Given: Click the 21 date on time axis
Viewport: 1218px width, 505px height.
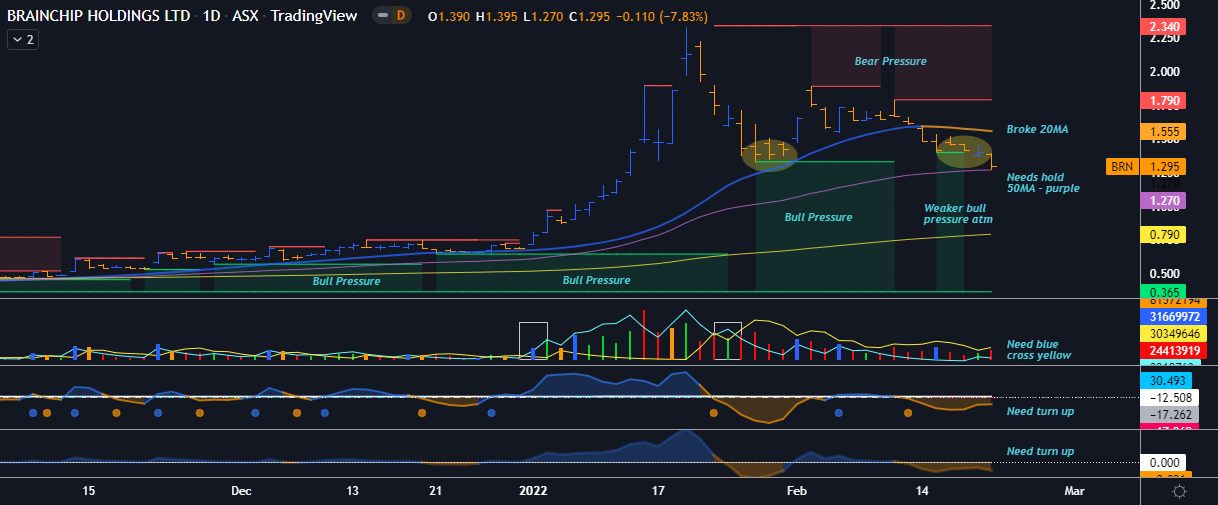Looking at the screenshot, I should point(435,491).
